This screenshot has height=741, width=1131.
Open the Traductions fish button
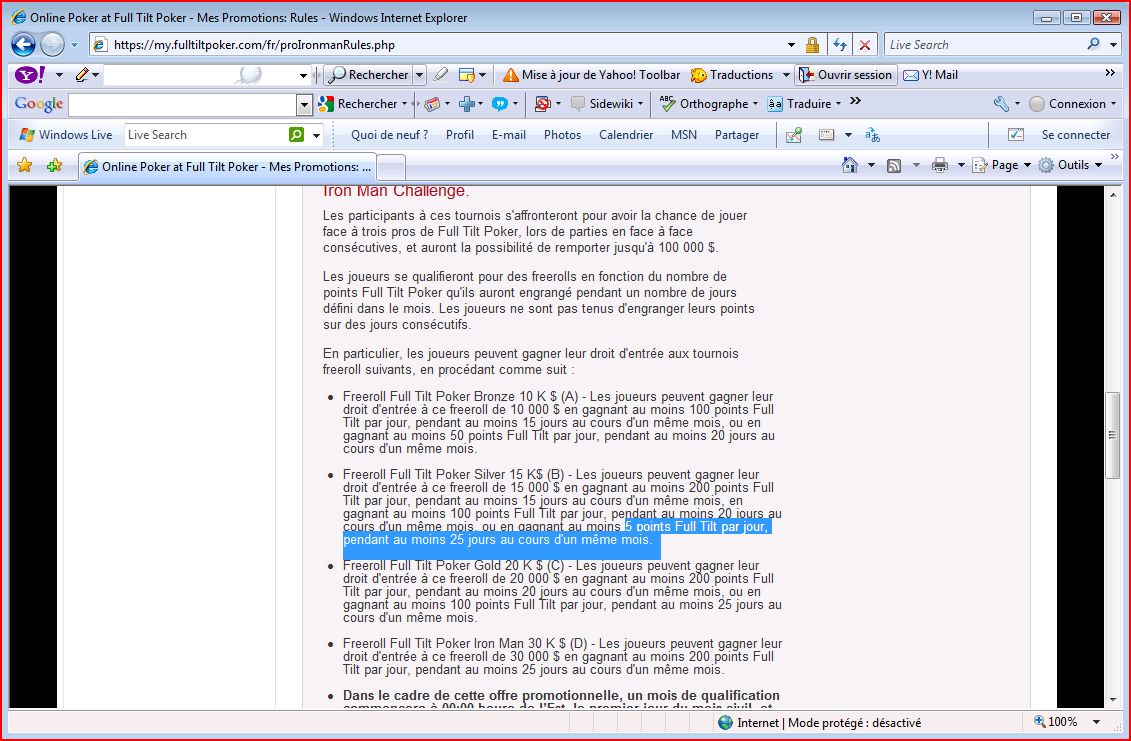coord(731,75)
